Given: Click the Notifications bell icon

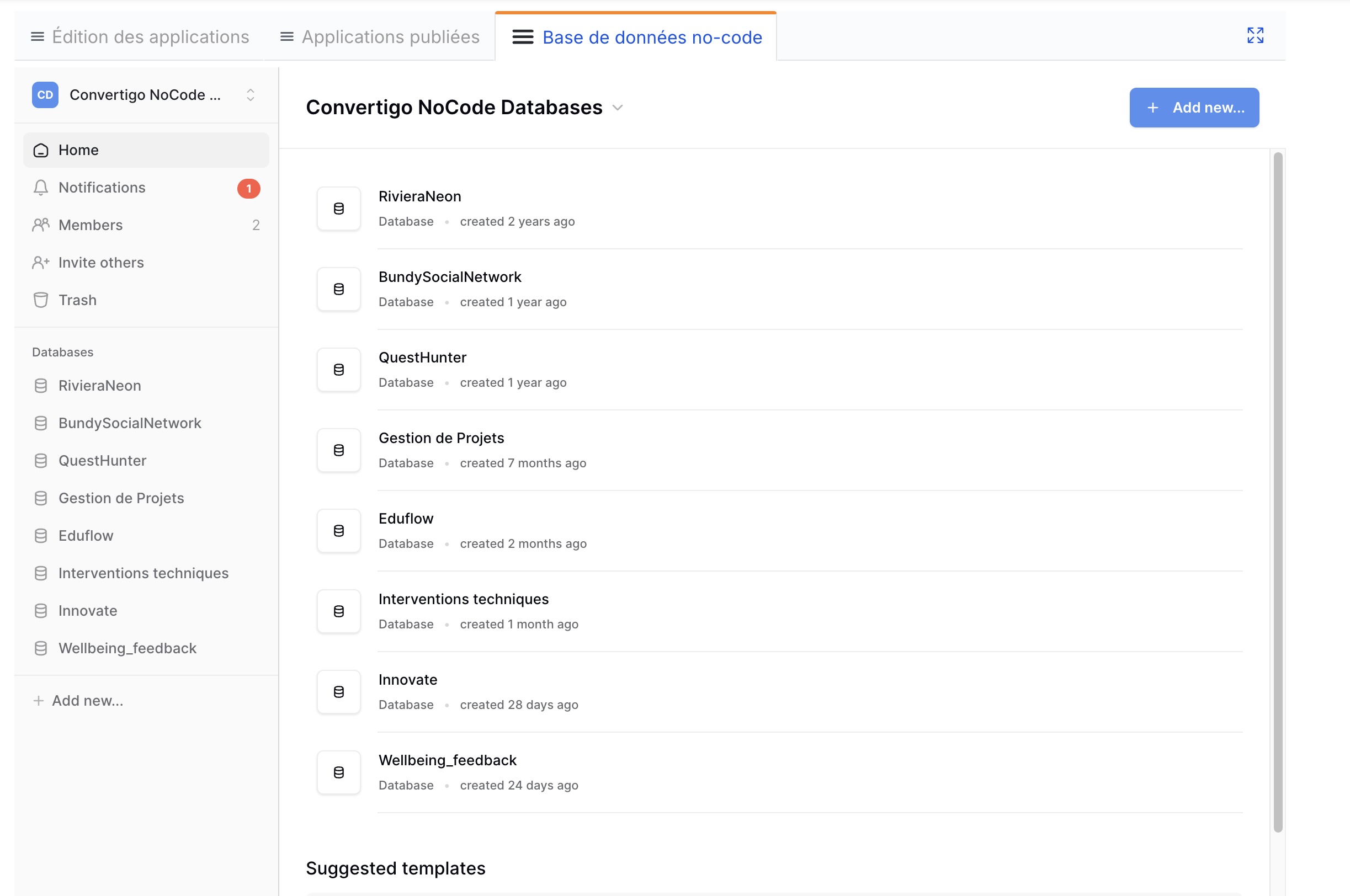Looking at the screenshot, I should tap(41, 188).
